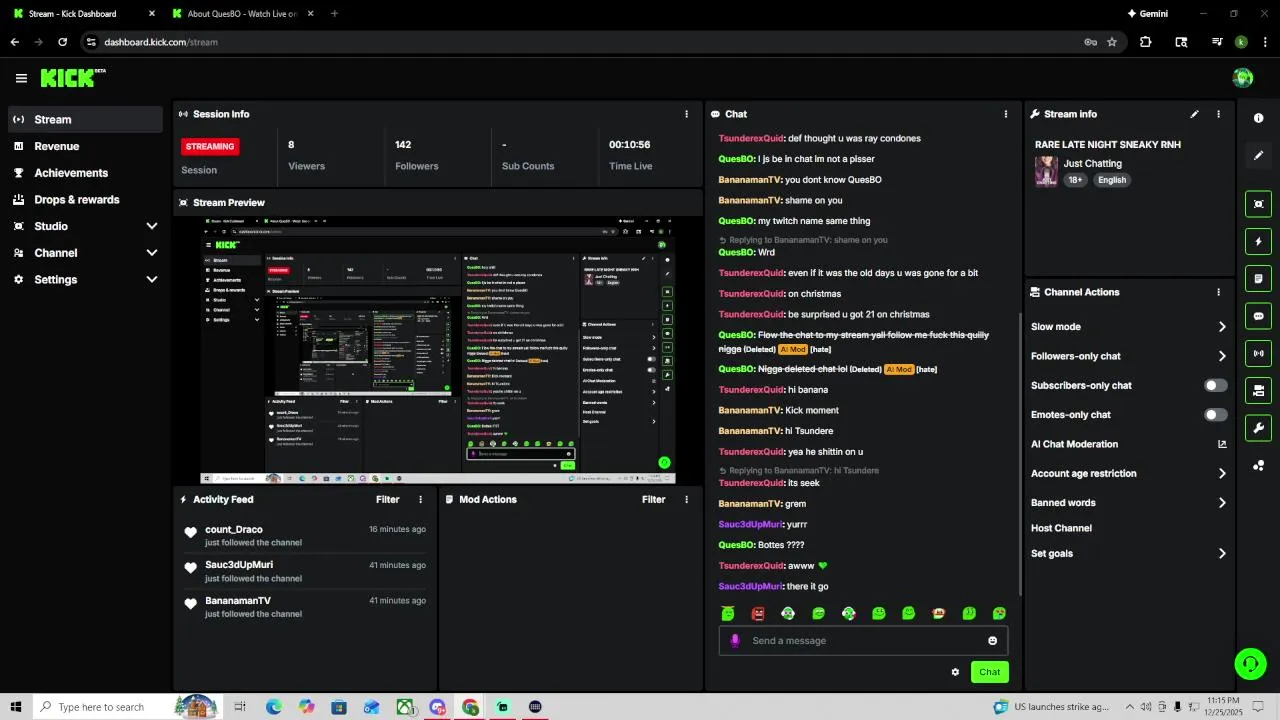Click the chat scrollbar
1280x720 pixels.
1020,452
